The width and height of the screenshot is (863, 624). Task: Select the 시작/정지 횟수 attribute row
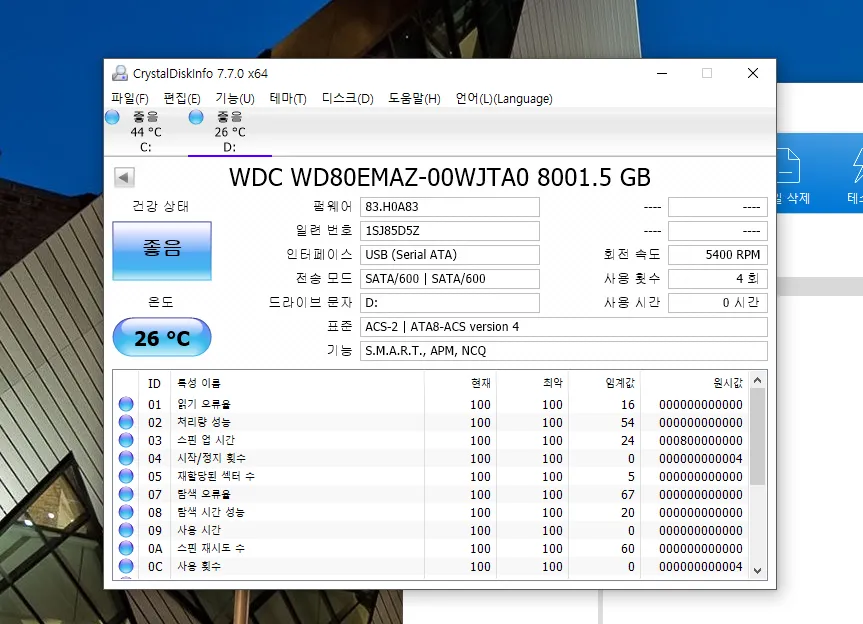431,458
